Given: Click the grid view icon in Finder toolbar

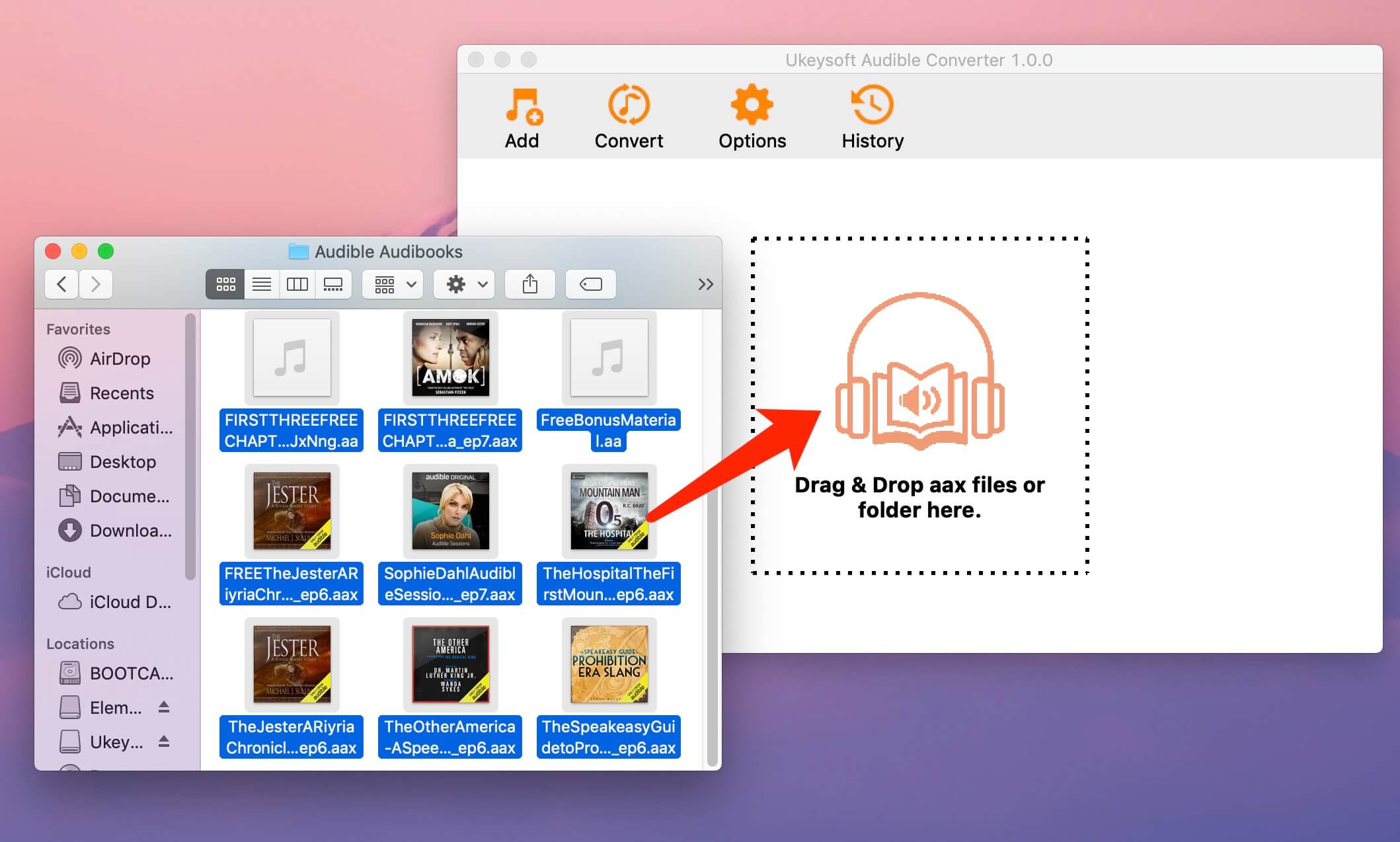Looking at the screenshot, I should pos(224,283).
